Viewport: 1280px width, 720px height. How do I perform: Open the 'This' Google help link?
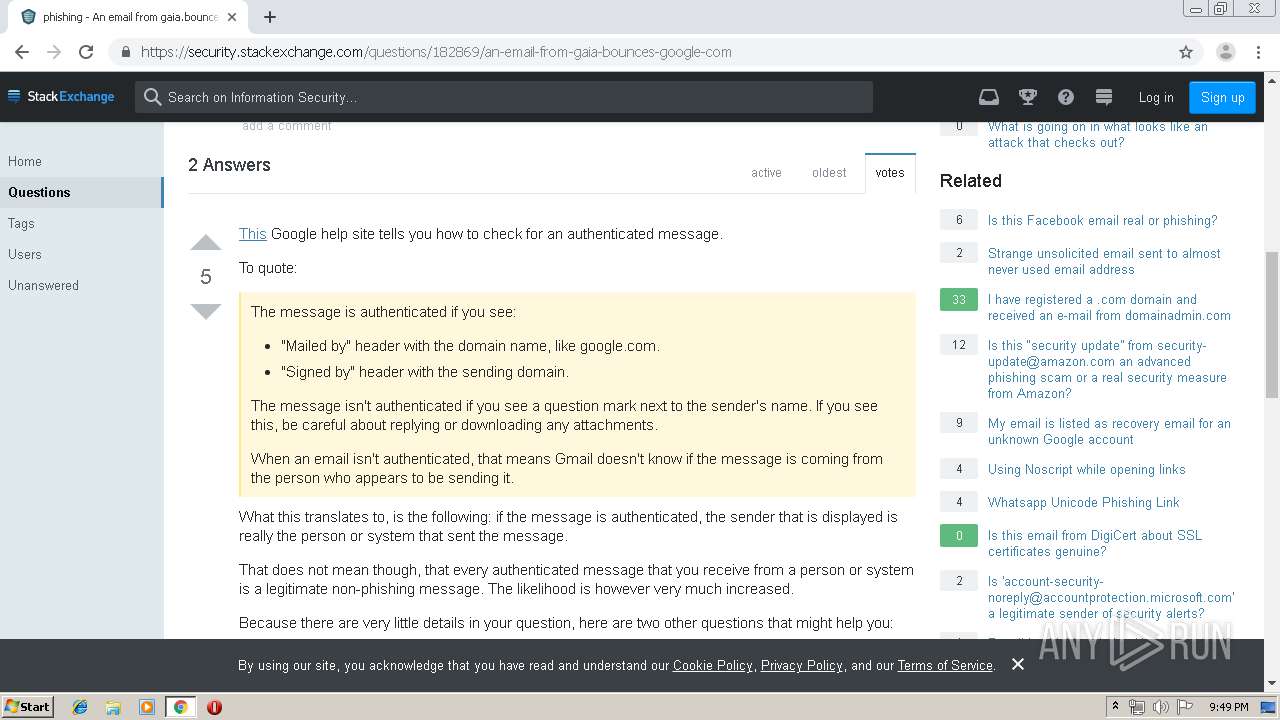coord(252,234)
